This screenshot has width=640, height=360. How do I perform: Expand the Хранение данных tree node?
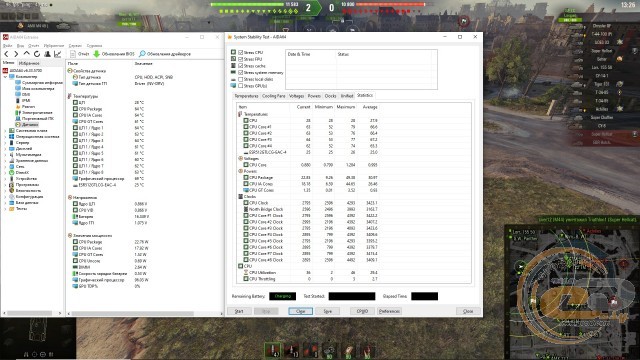[5, 161]
